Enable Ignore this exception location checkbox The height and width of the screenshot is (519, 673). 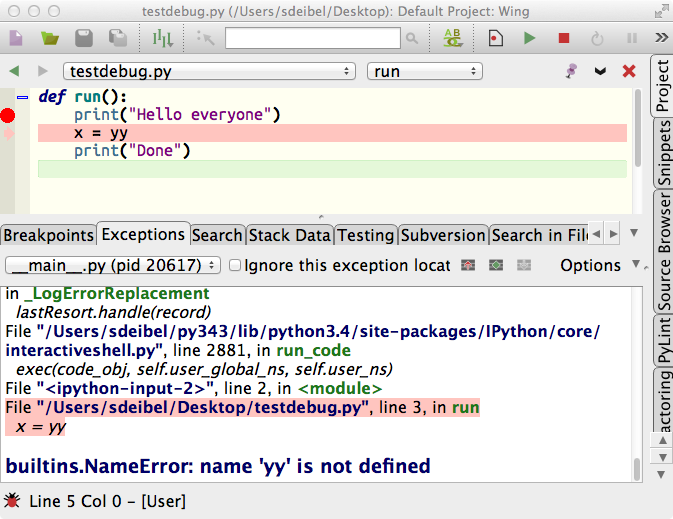[x=235, y=265]
